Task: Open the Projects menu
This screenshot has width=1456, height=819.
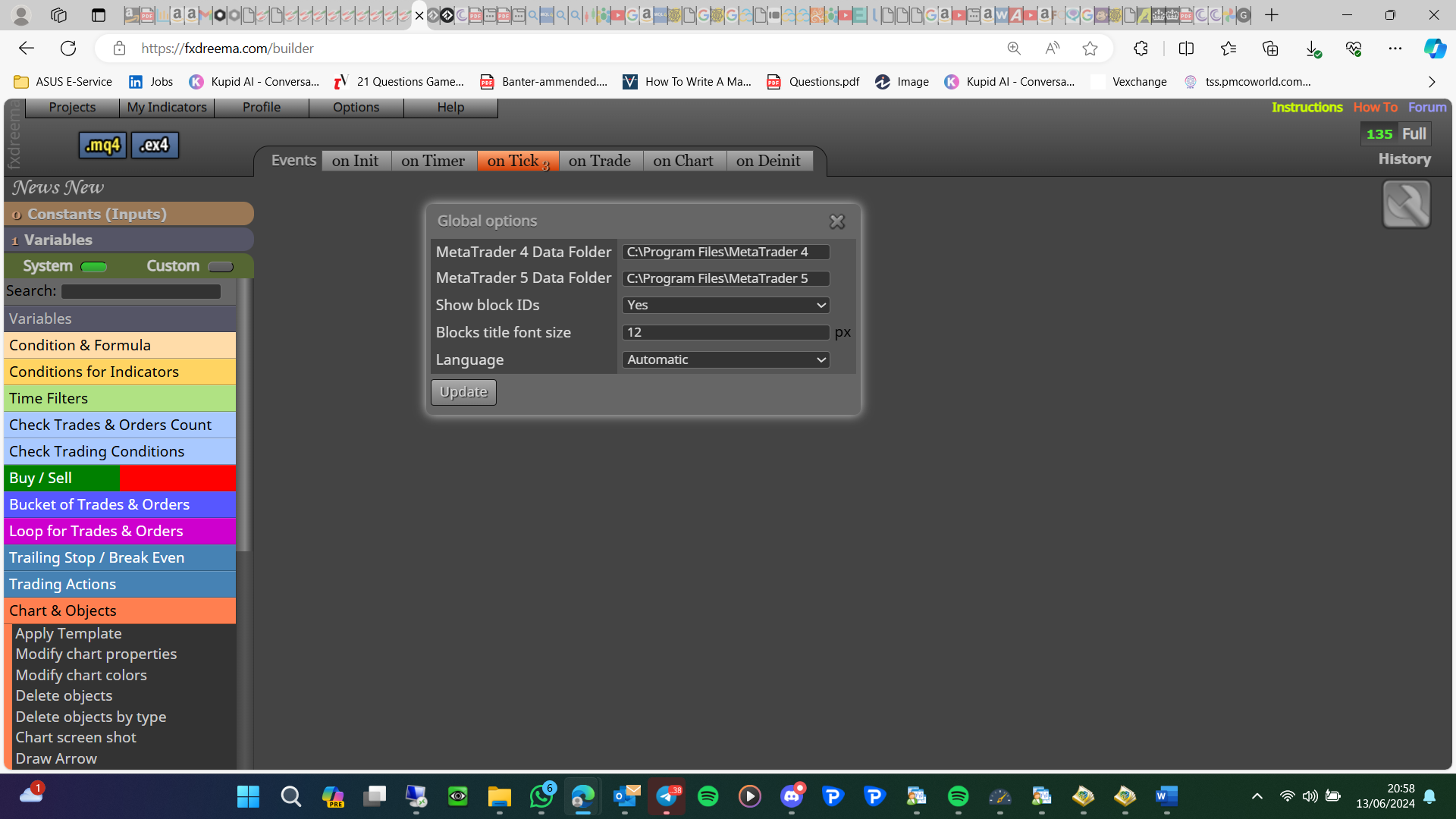Action: pos(72,107)
